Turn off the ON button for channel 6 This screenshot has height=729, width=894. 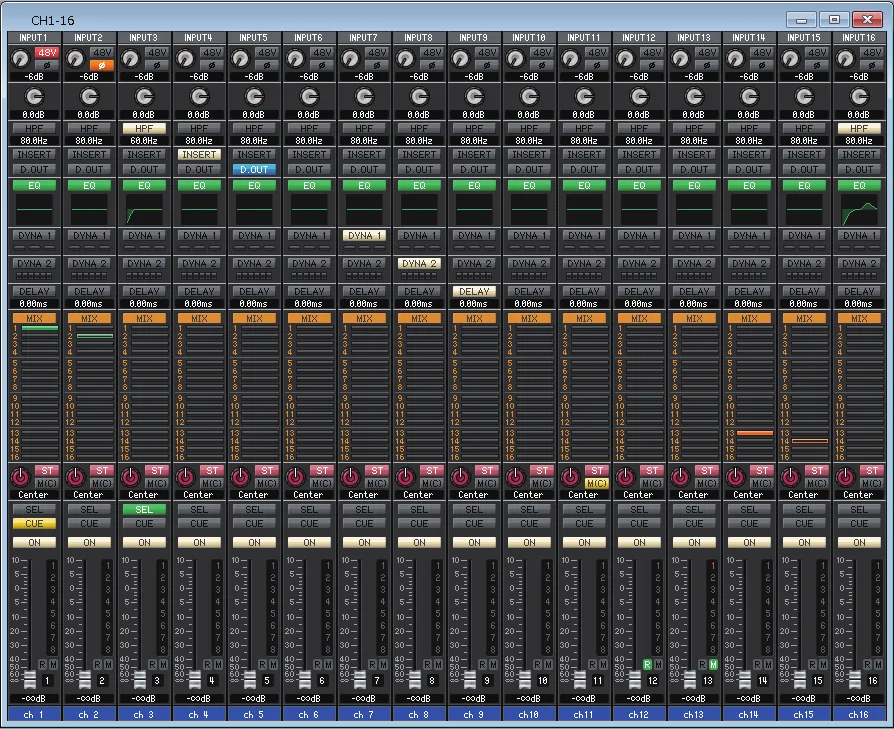pyautogui.click(x=309, y=543)
